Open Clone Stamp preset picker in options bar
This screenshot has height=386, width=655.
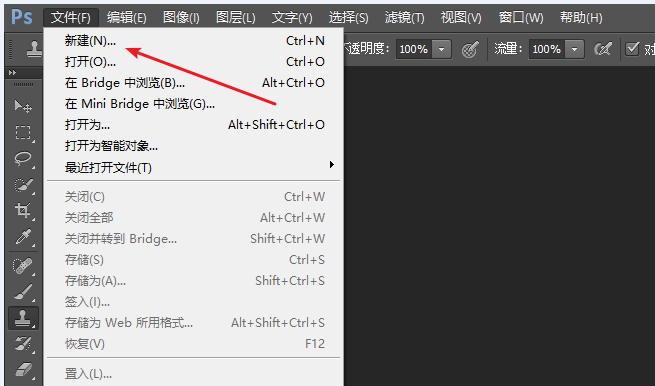[x=34, y=49]
